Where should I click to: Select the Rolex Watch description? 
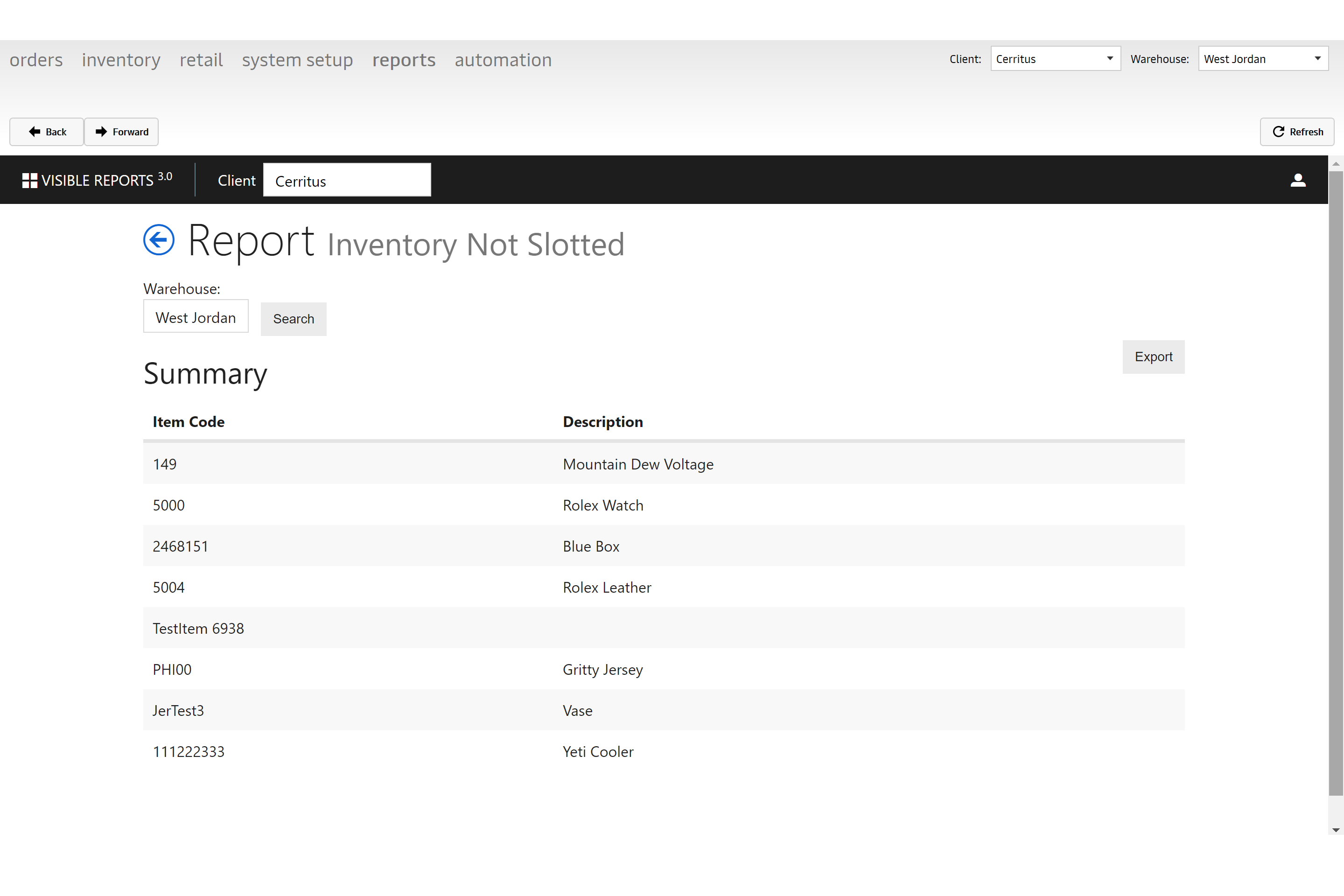(x=603, y=505)
